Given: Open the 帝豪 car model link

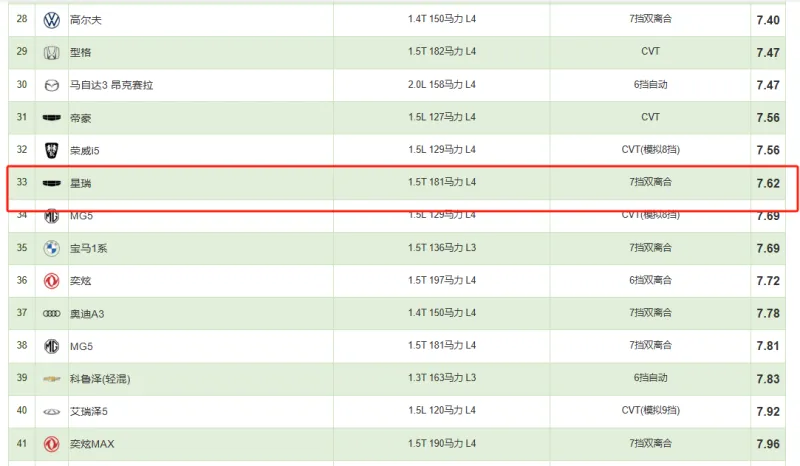Looking at the screenshot, I should [80, 118].
